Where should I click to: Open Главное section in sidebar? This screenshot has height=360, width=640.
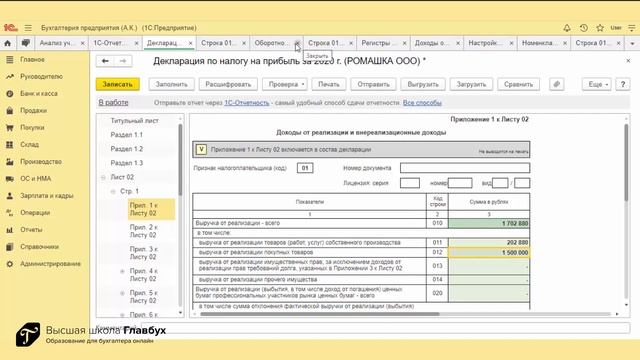pyautogui.click(x=32, y=60)
